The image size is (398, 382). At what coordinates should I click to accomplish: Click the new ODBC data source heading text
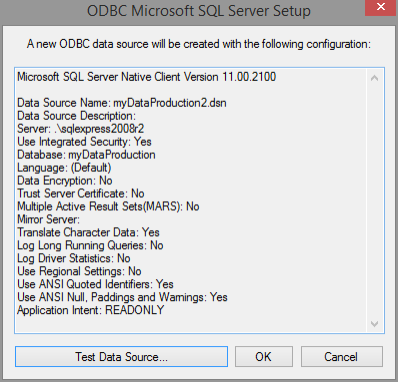pos(199,44)
